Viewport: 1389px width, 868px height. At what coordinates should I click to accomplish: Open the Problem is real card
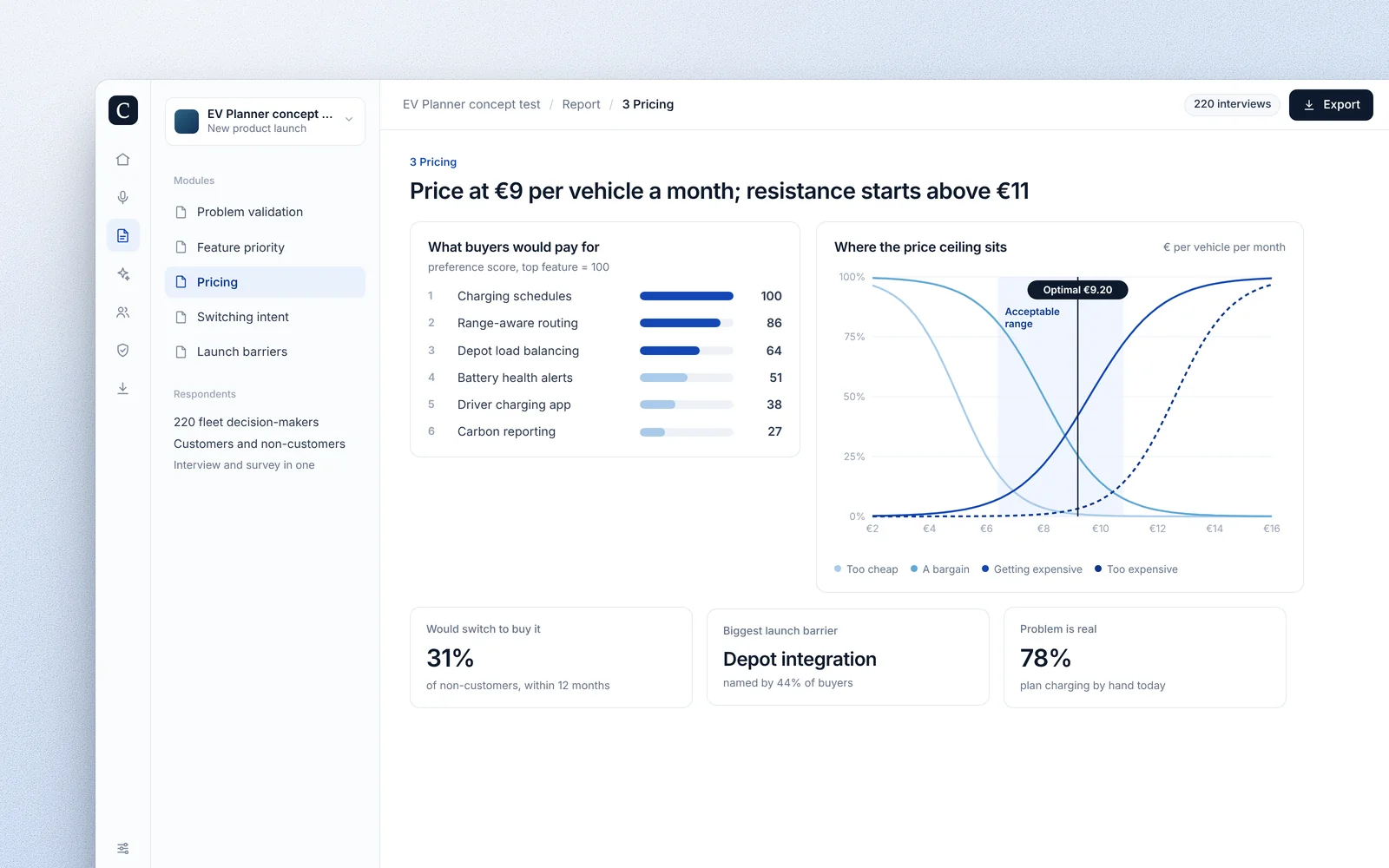1145,657
